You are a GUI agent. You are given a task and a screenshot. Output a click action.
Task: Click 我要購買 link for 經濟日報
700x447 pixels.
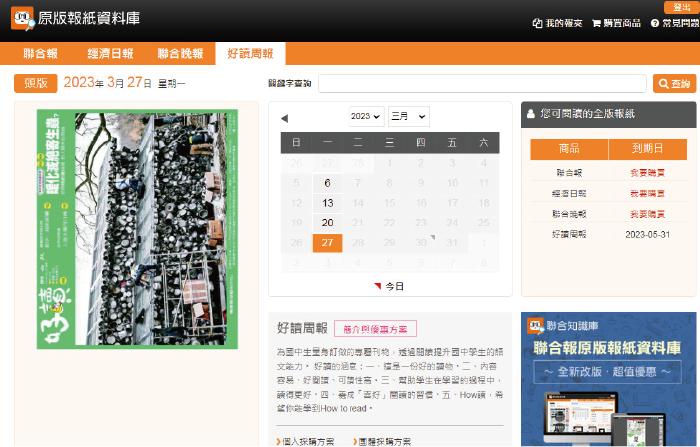647,193
